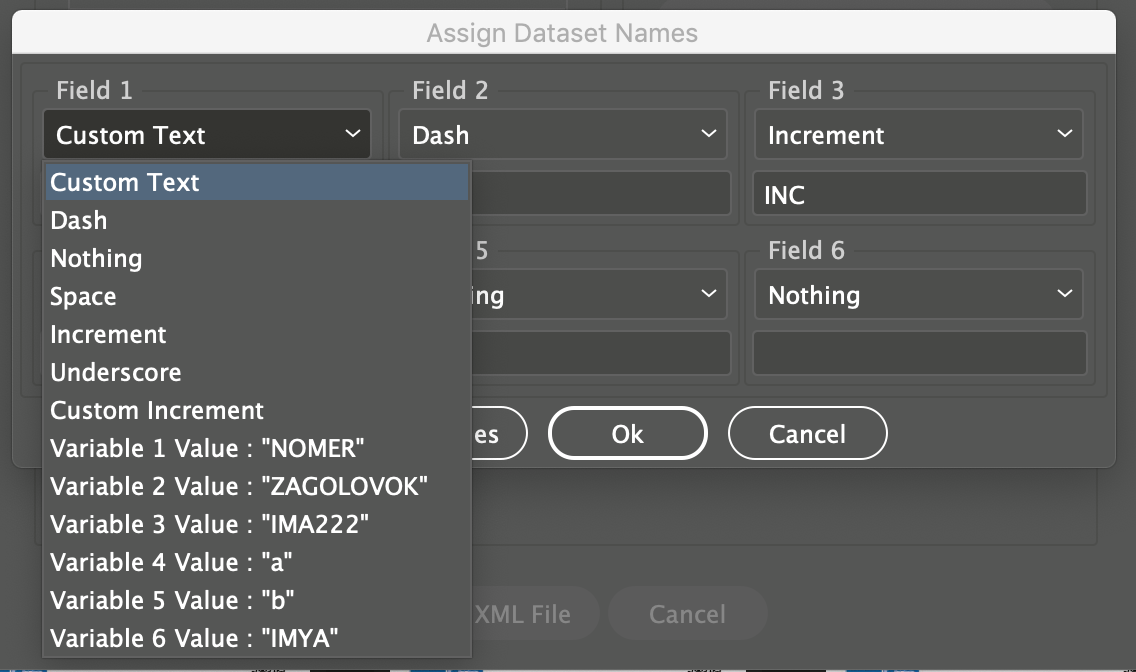Choose Dash option from list
This screenshot has width=1136, height=672.
[x=79, y=221]
